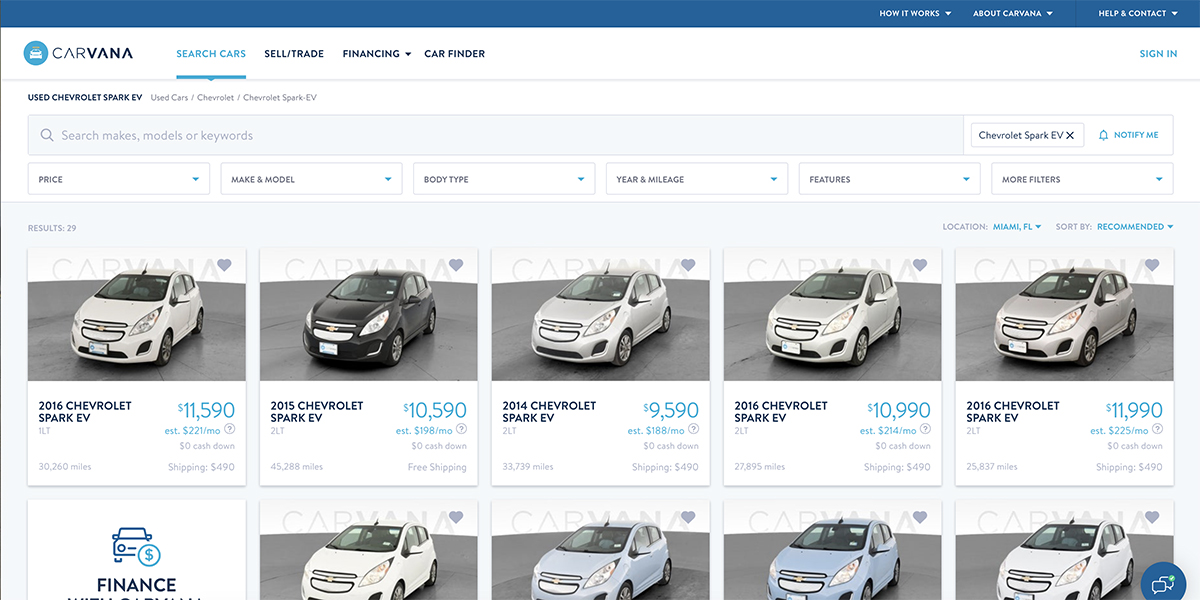Click the $10,990 price
1200x600 pixels.
point(900,410)
